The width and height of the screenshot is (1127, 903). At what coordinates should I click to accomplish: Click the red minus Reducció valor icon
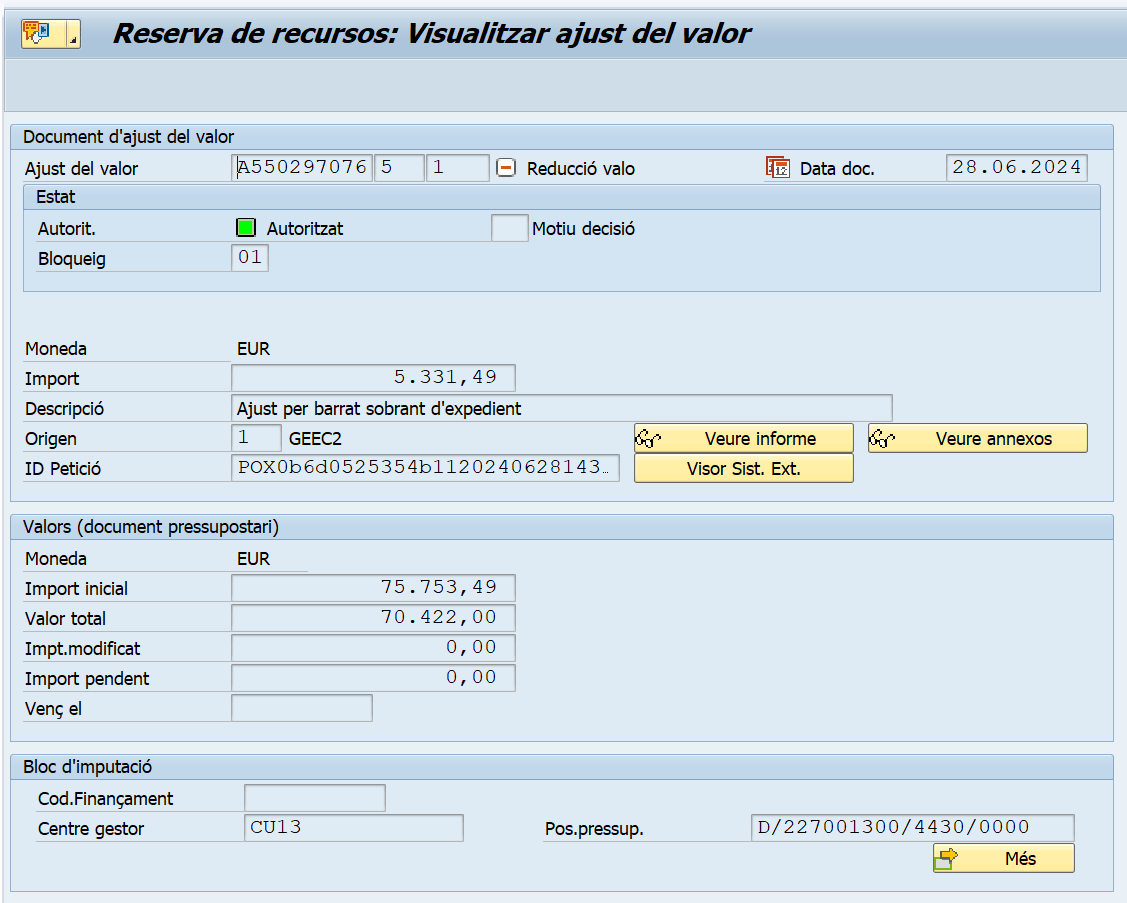(x=507, y=168)
